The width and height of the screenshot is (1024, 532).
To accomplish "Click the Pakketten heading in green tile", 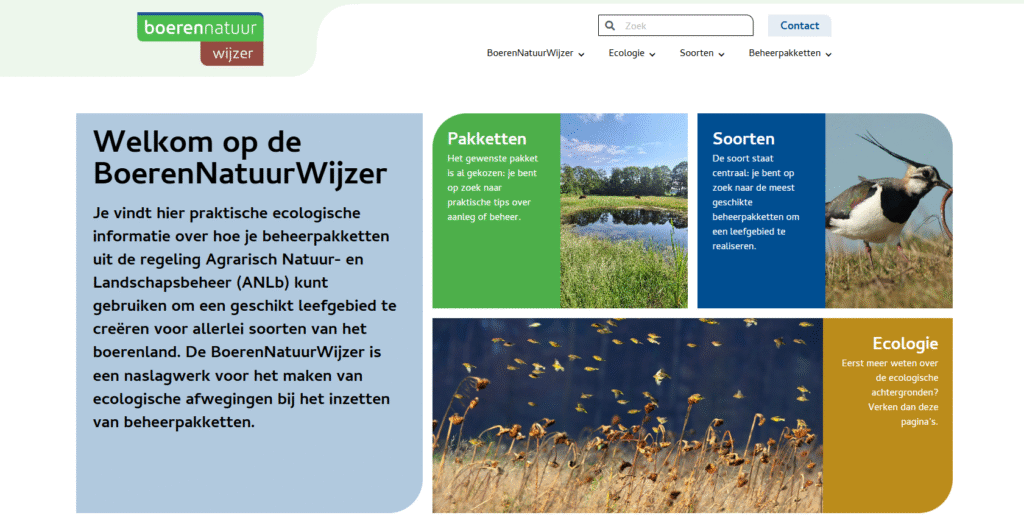I will (487, 138).
